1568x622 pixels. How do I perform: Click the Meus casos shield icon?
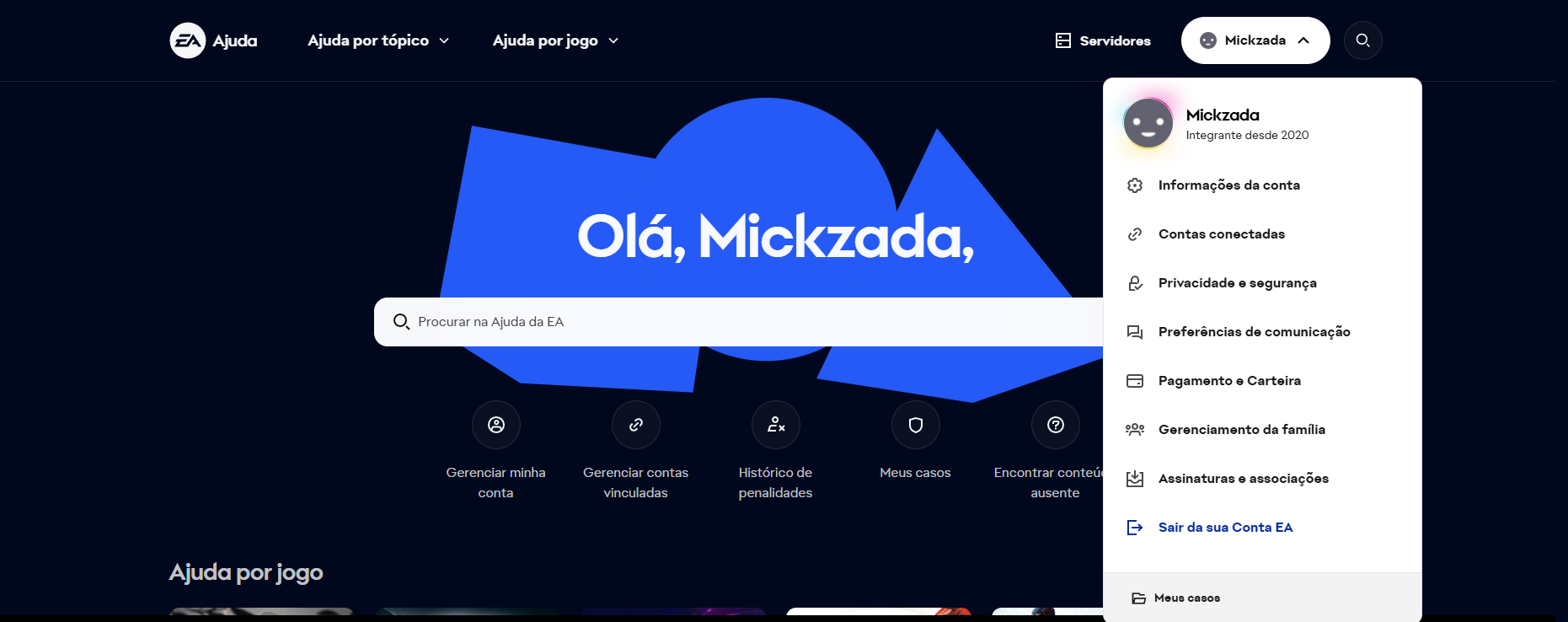pos(916,425)
